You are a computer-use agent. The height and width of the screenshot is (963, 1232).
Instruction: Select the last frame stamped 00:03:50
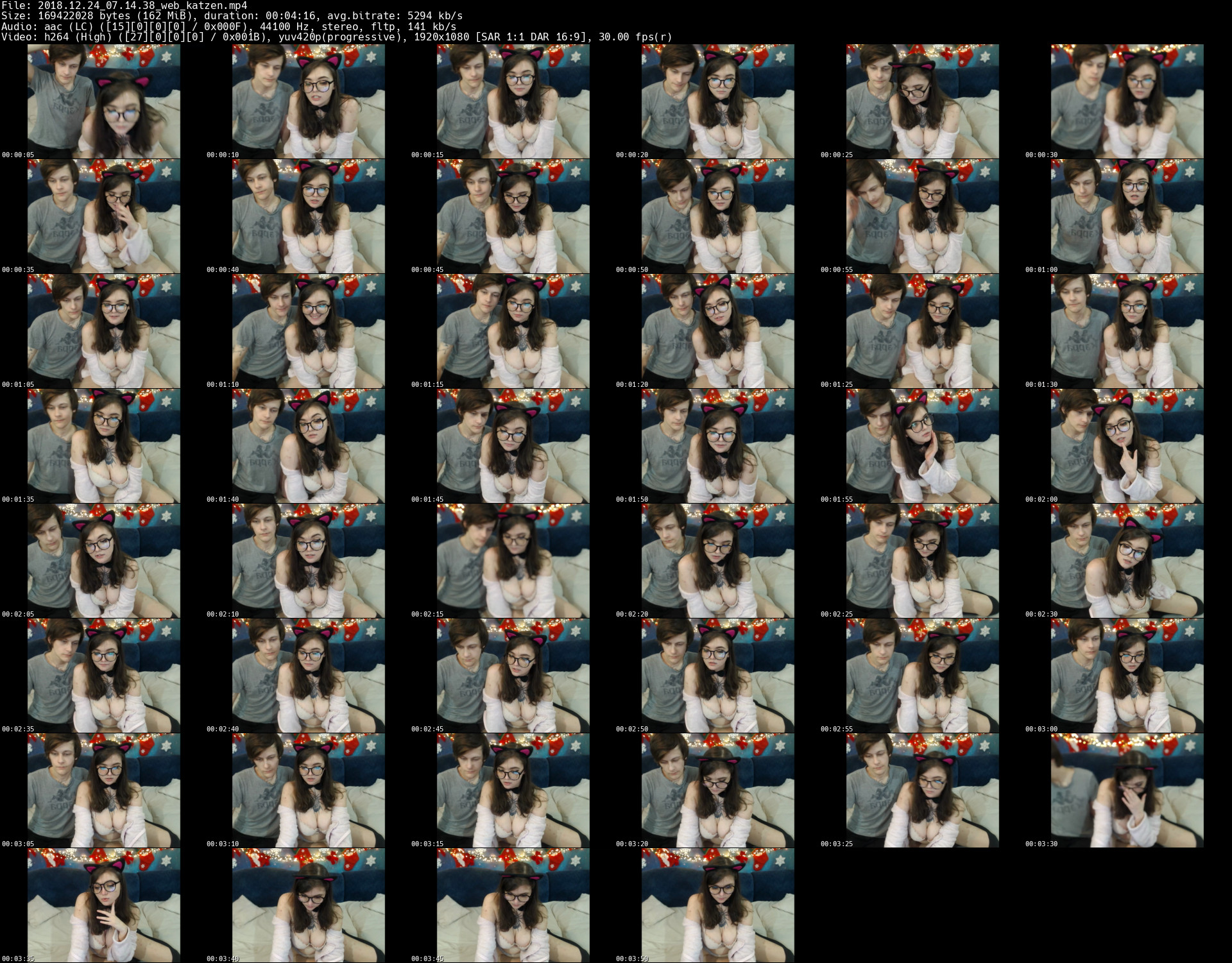(717, 905)
